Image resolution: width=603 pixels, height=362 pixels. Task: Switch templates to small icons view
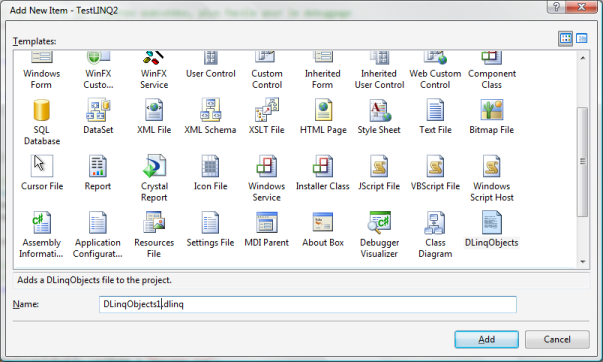coord(581,38)
